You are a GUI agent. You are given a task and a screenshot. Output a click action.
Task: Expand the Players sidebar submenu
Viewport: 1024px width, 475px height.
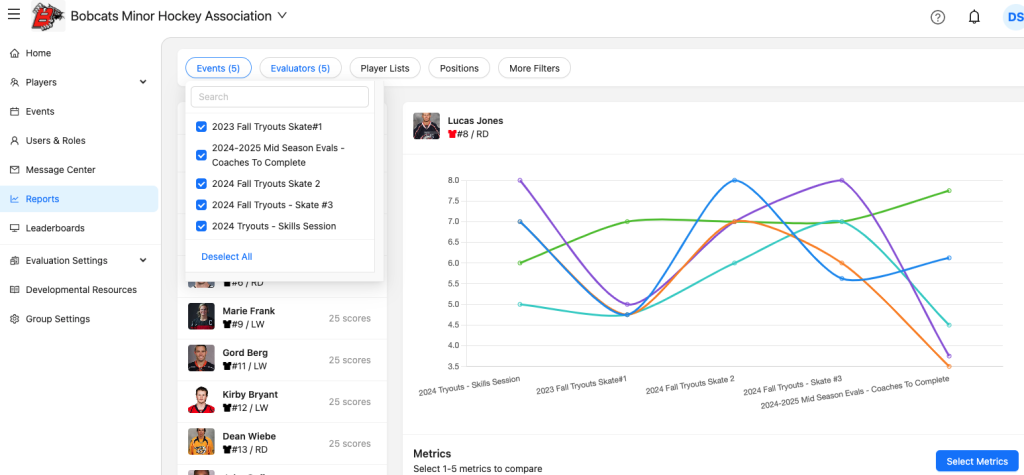pos(143,82)
